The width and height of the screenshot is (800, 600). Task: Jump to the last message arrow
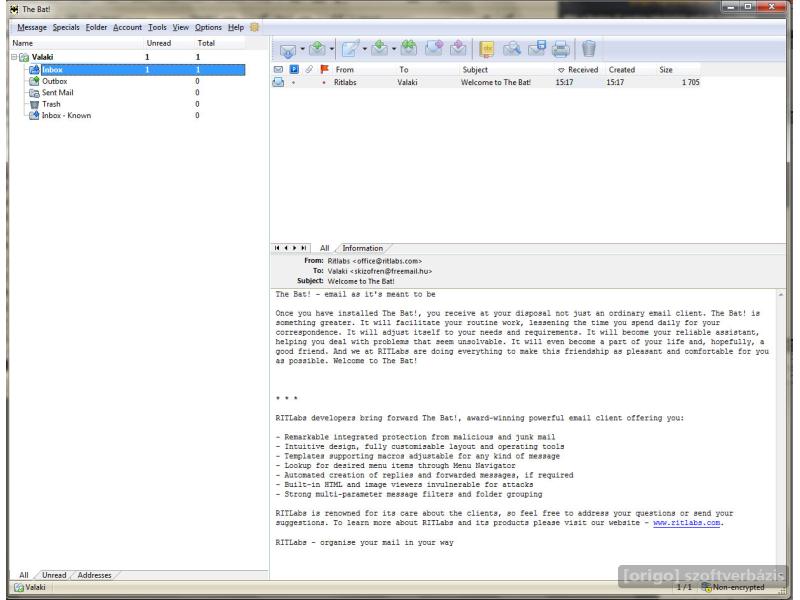pyautogui.click(x=304, y=248)
